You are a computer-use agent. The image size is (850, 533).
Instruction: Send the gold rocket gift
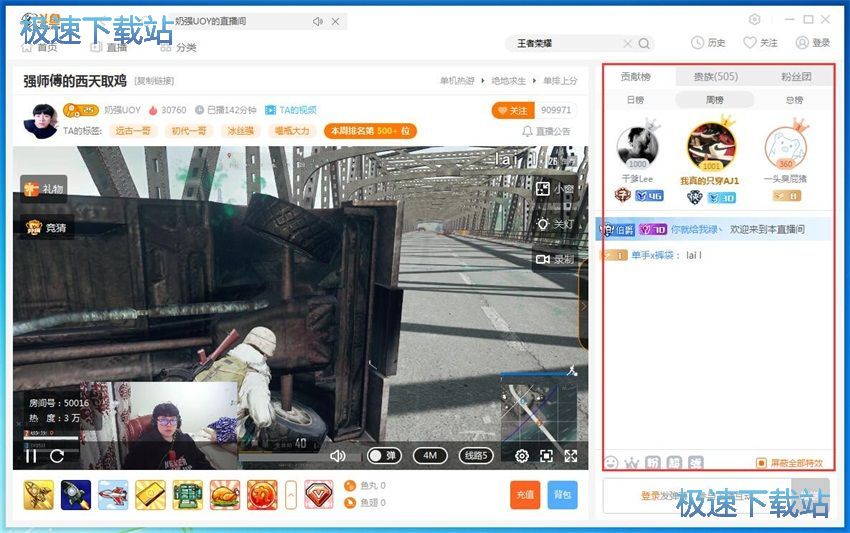38,495
